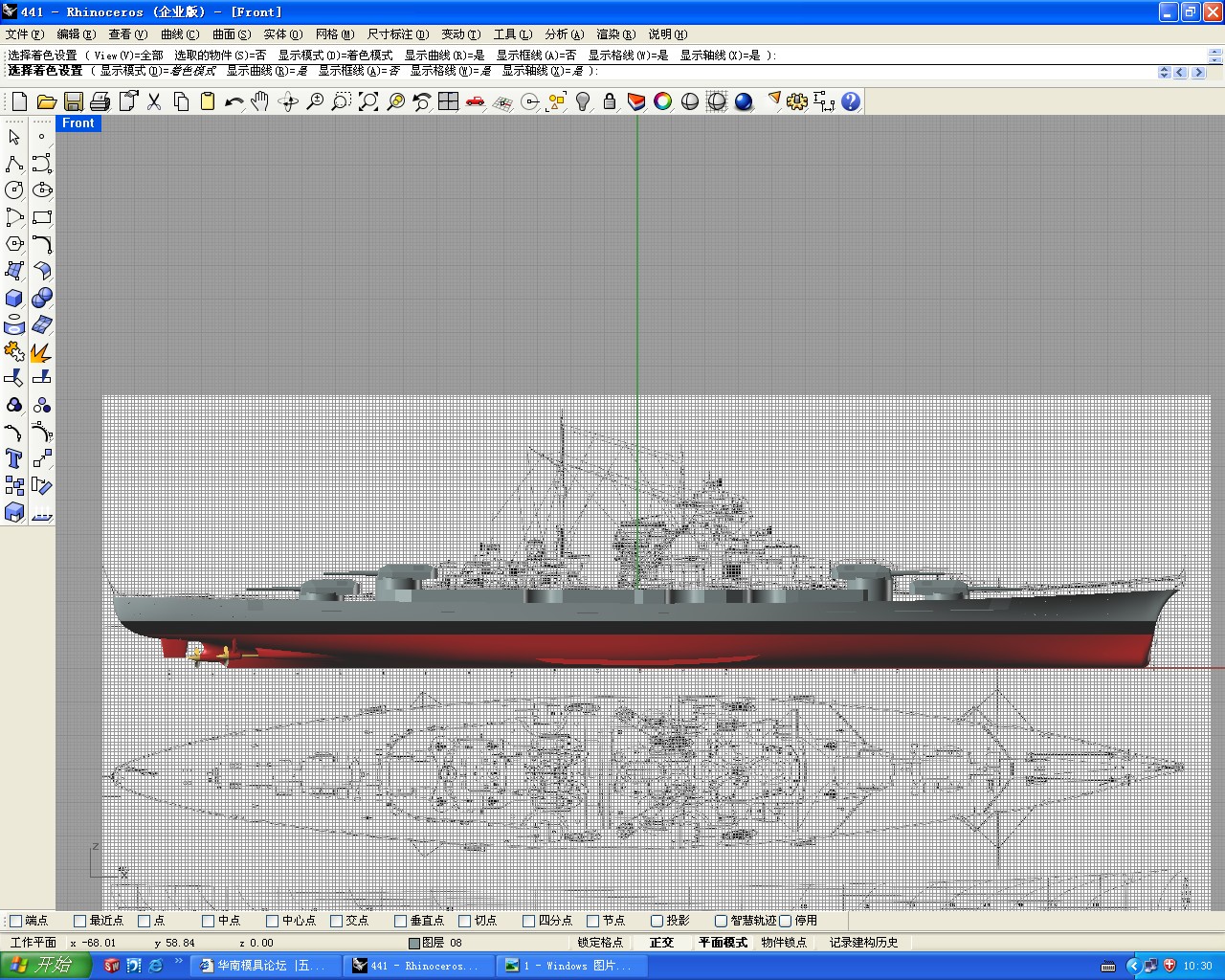The width and height of the screenshot is (1225, 980).
Task: Undo with the curved arrow icon
Action: click(x=234, y=101)
